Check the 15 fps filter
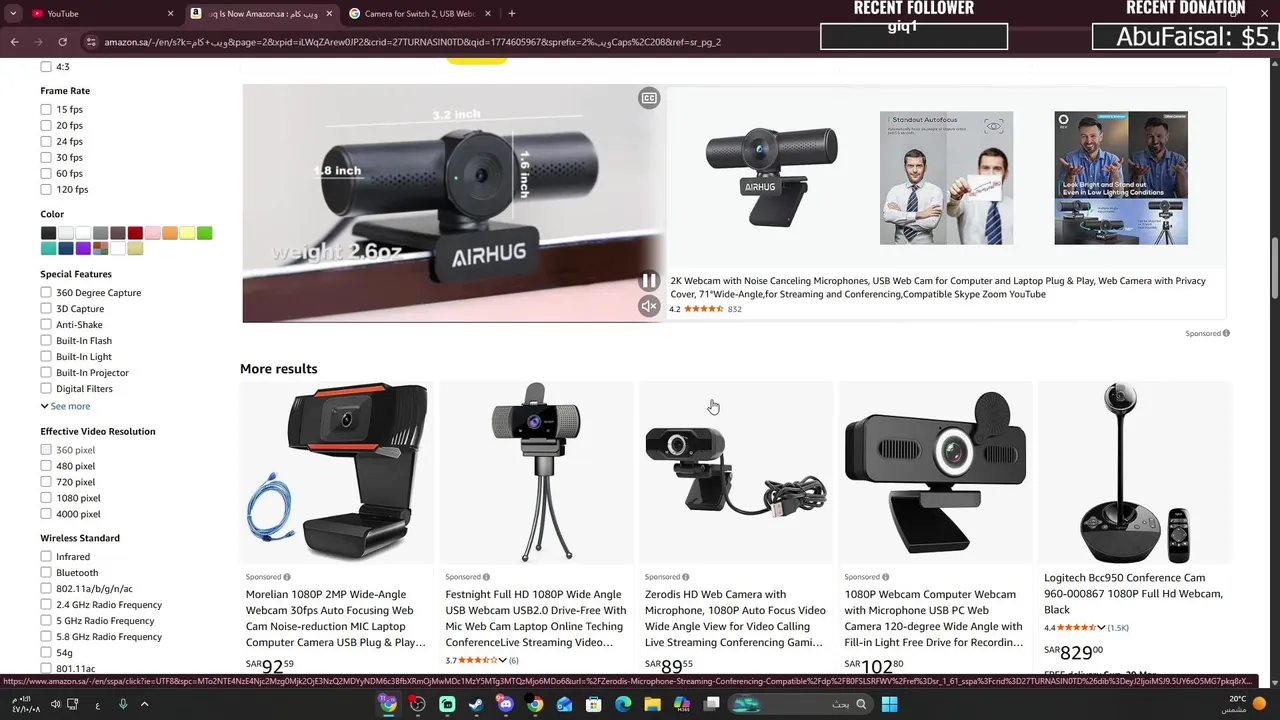This screenshot has width=1280, height=720. [x=46, y=109]
